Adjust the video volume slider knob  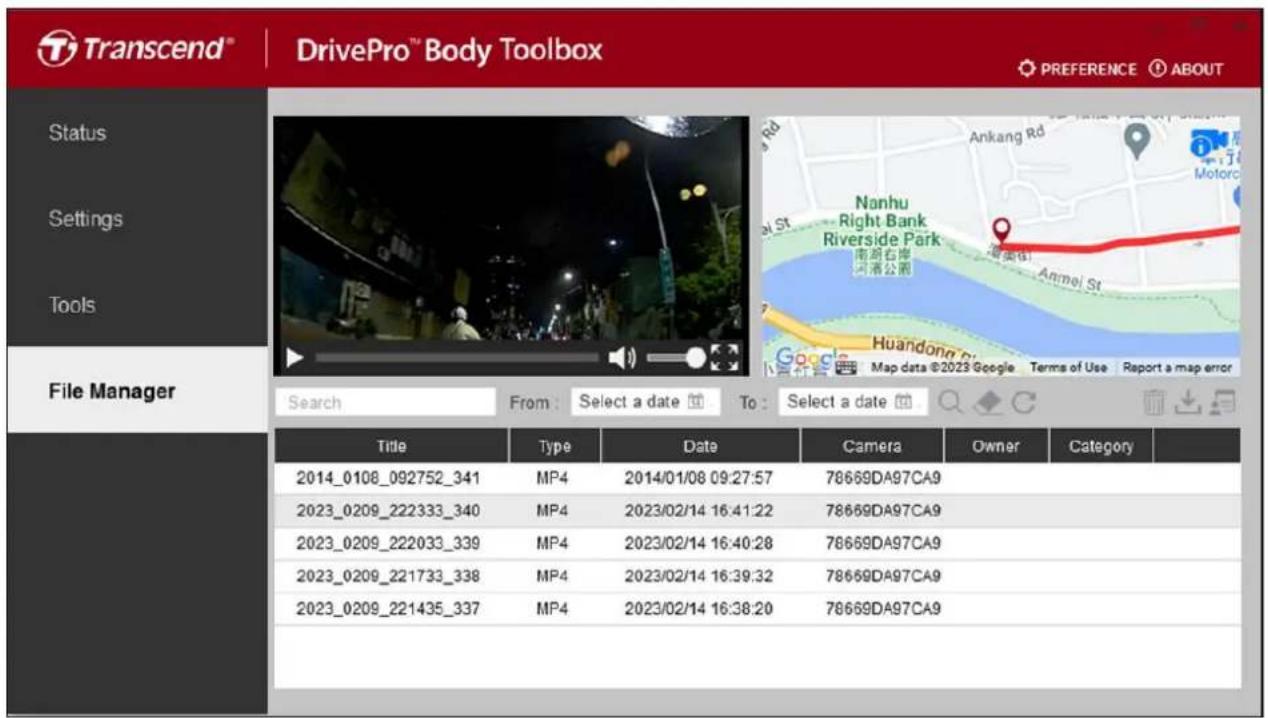(695, 357)
